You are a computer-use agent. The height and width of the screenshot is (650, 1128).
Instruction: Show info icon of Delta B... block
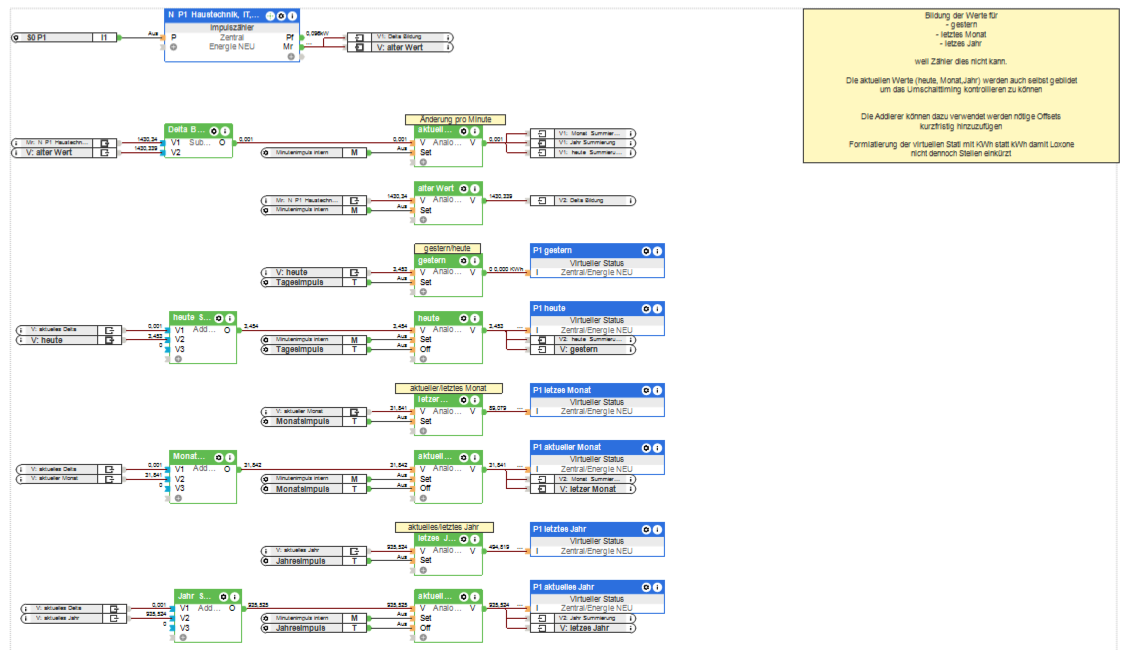[x=224, y=131]
